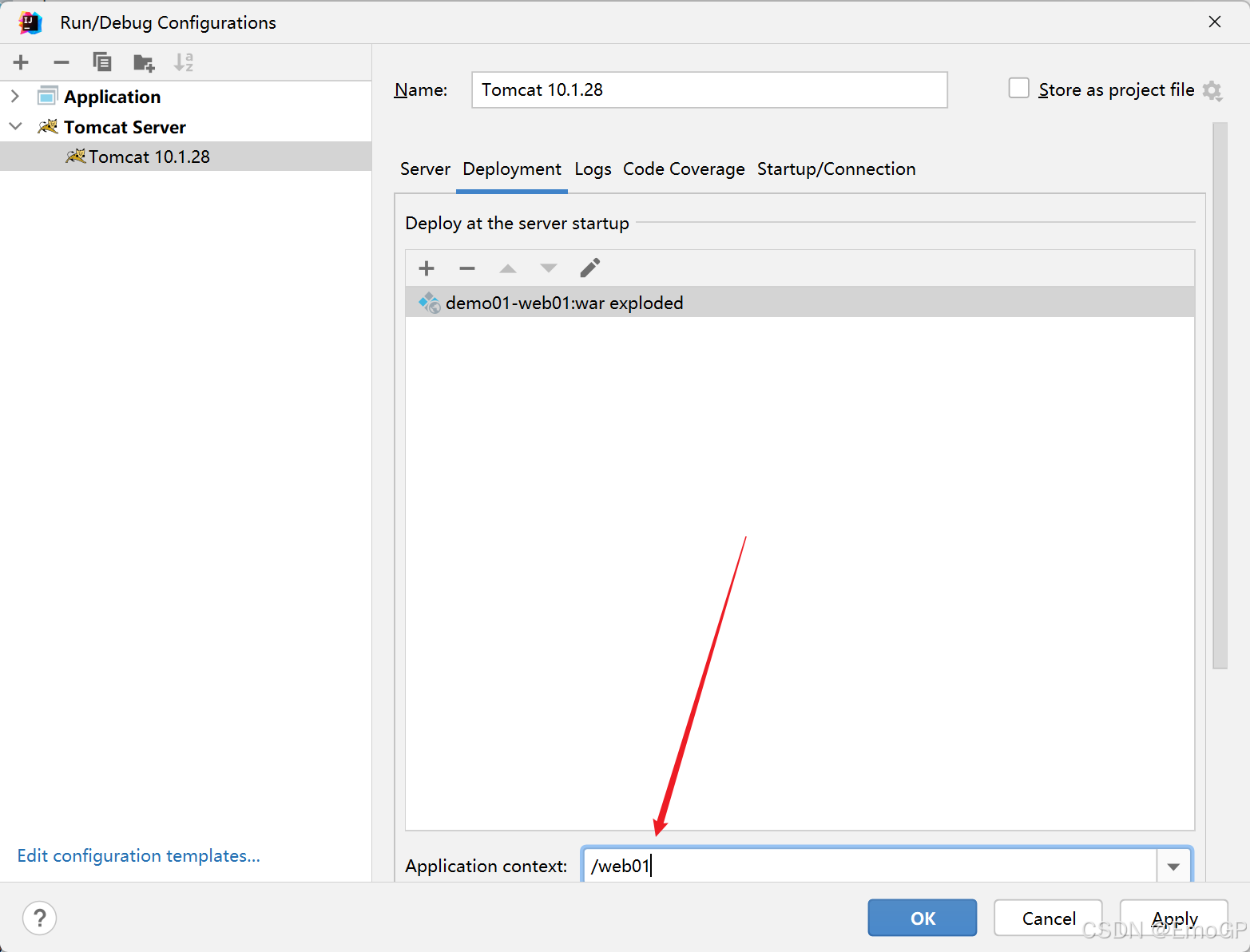Edit the selected deployment artifact
This screenshot has width=1250, height=952.
pos(589,268)
